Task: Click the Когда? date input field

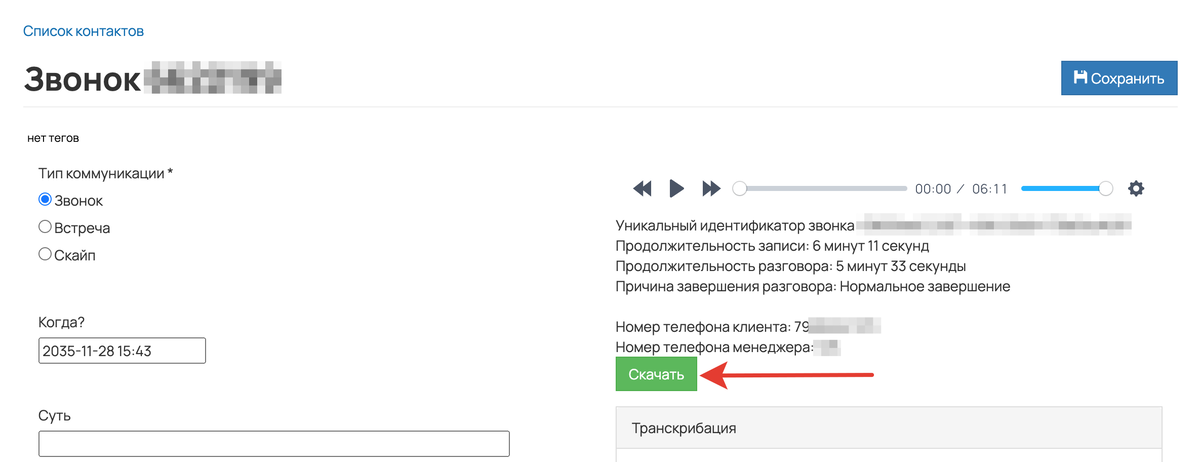Action: coord(122,350)
